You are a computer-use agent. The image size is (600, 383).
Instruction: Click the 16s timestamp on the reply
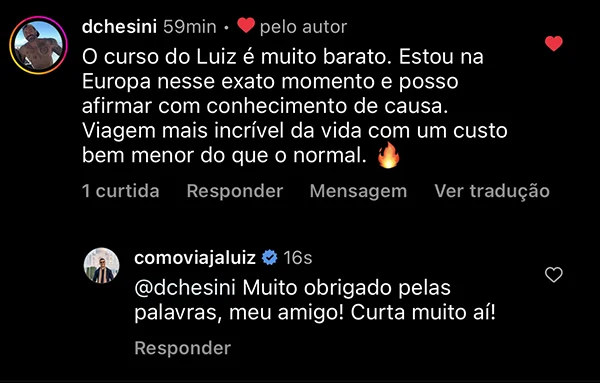pos(298,258)
